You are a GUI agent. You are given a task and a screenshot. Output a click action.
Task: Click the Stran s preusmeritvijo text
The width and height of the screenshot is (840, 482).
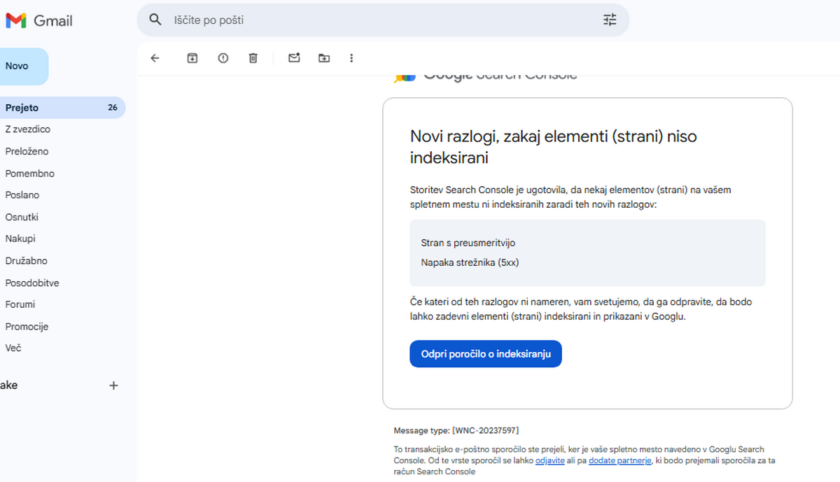click(x=468, y=243)
